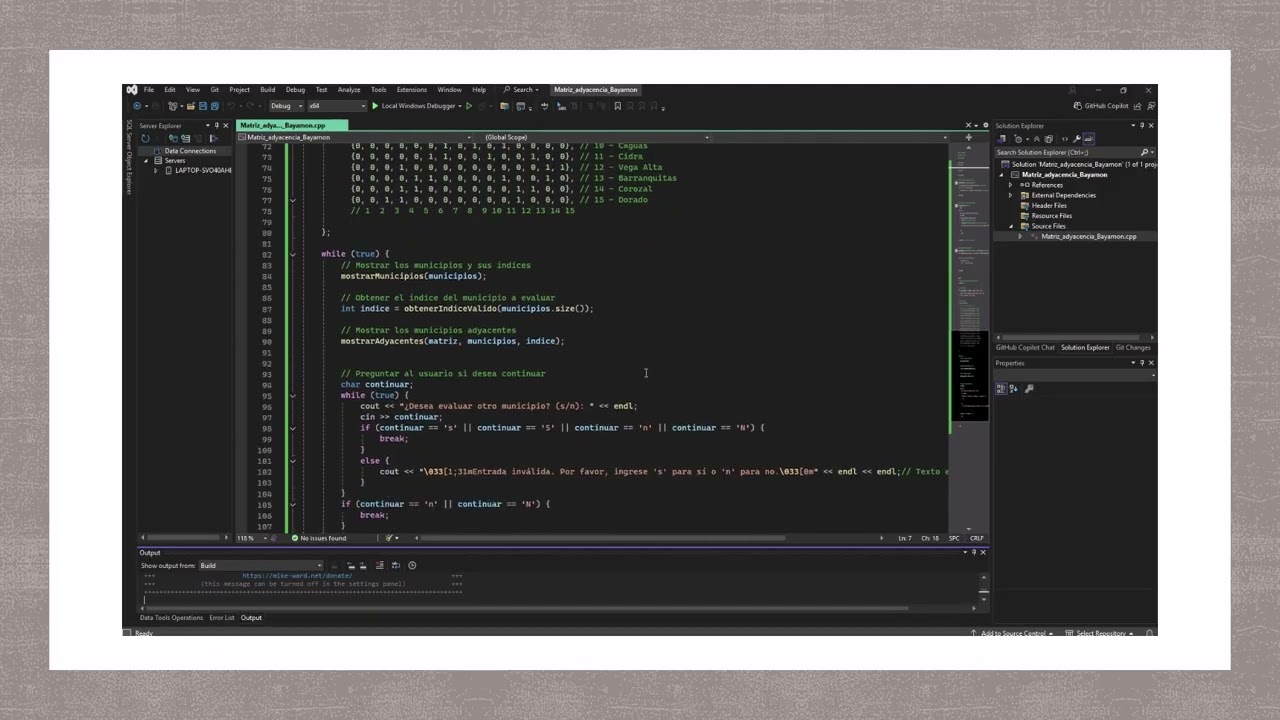Toggle word wrap in the Output panel
Viewport: 1280px width, 720px height.
(x=396, y=566)
